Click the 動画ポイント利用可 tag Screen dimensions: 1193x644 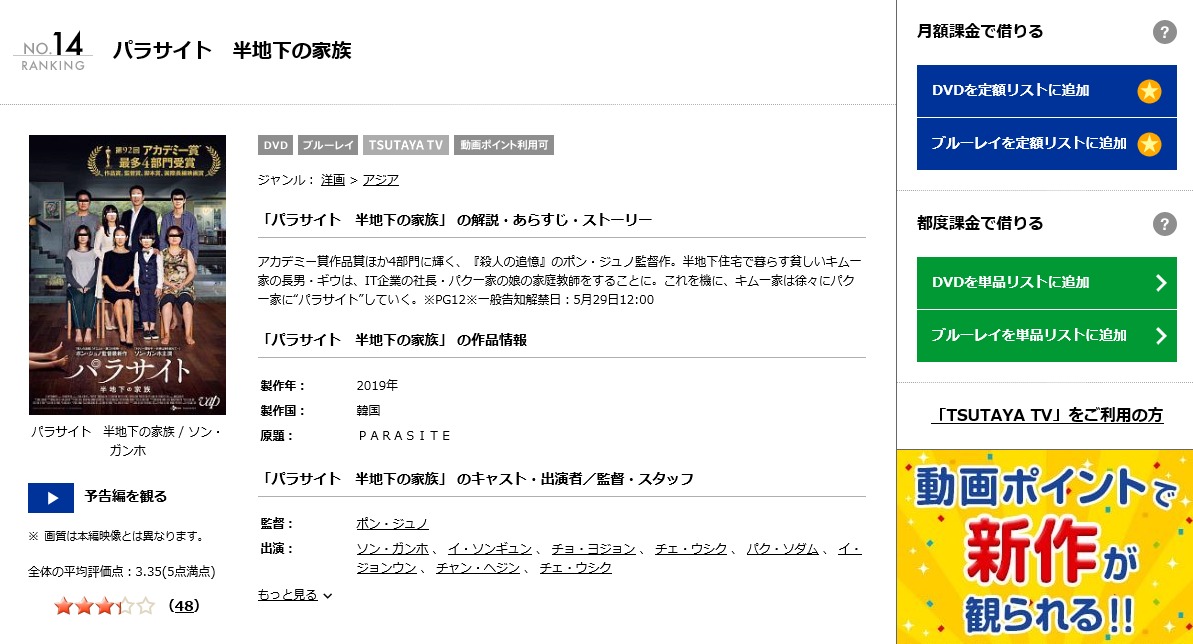[504, 145]
